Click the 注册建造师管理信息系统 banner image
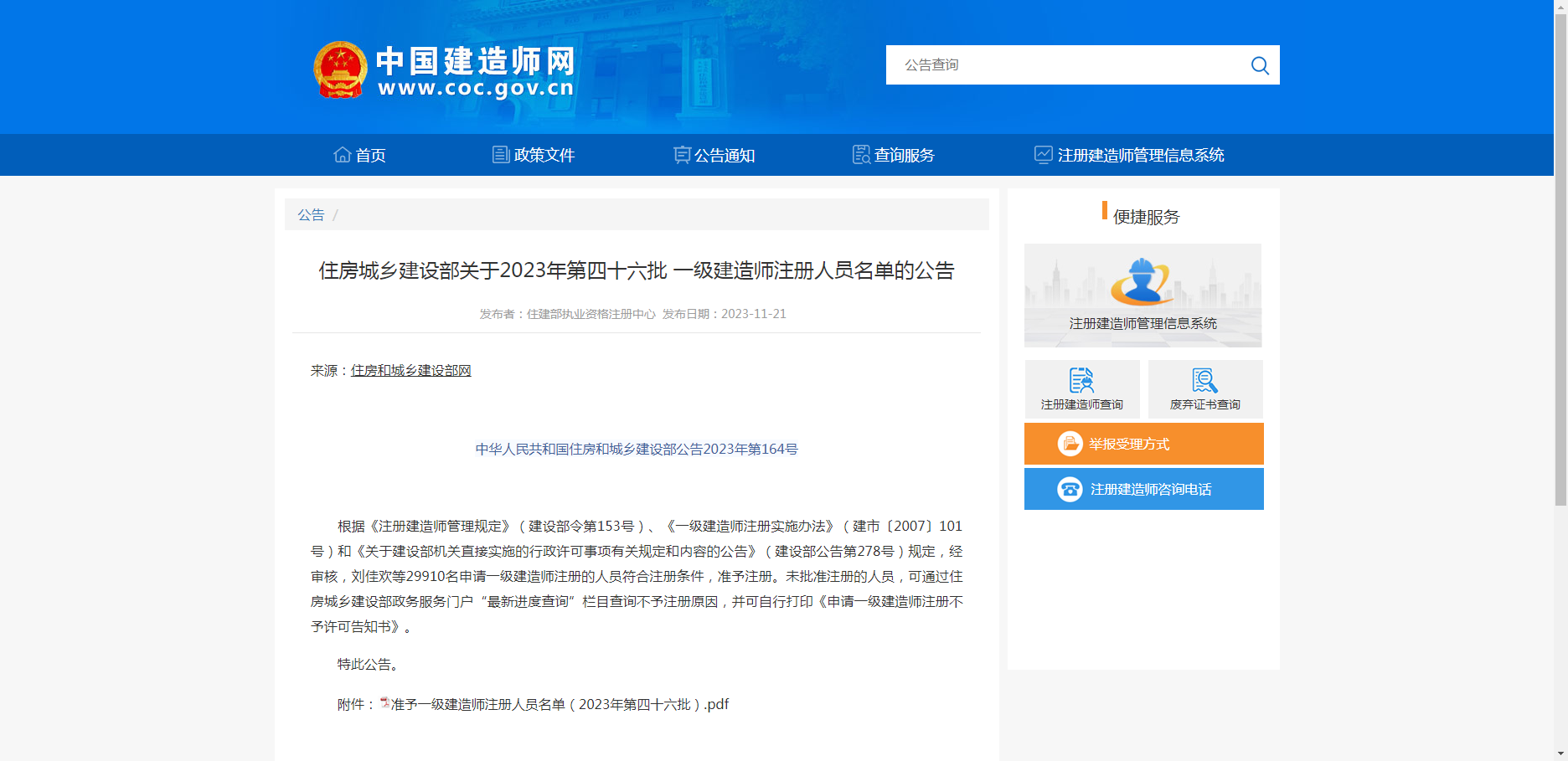 coord(1142,296)
